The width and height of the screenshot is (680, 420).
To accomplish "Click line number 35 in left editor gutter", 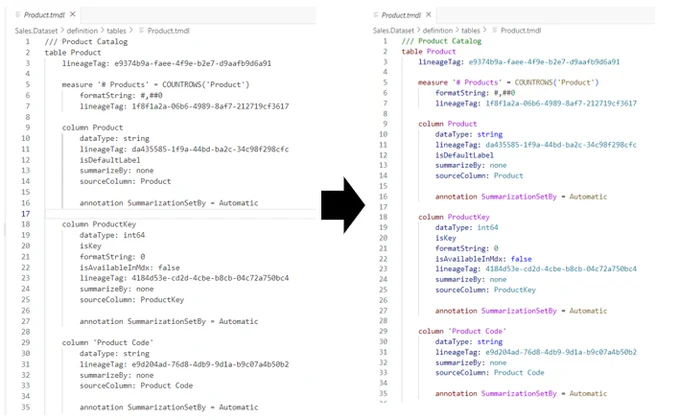I will (26, 407).
